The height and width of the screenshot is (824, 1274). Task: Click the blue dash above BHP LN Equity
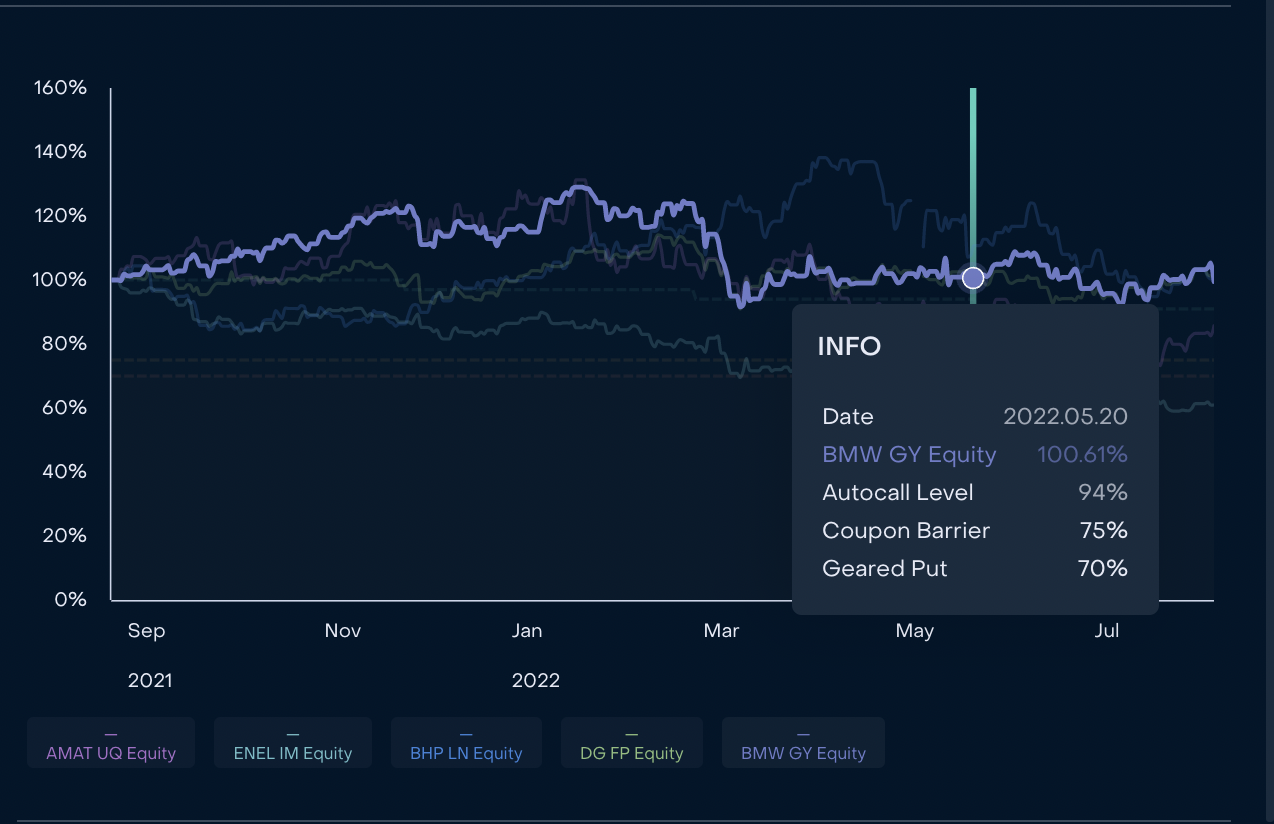[x=466, y=735]
